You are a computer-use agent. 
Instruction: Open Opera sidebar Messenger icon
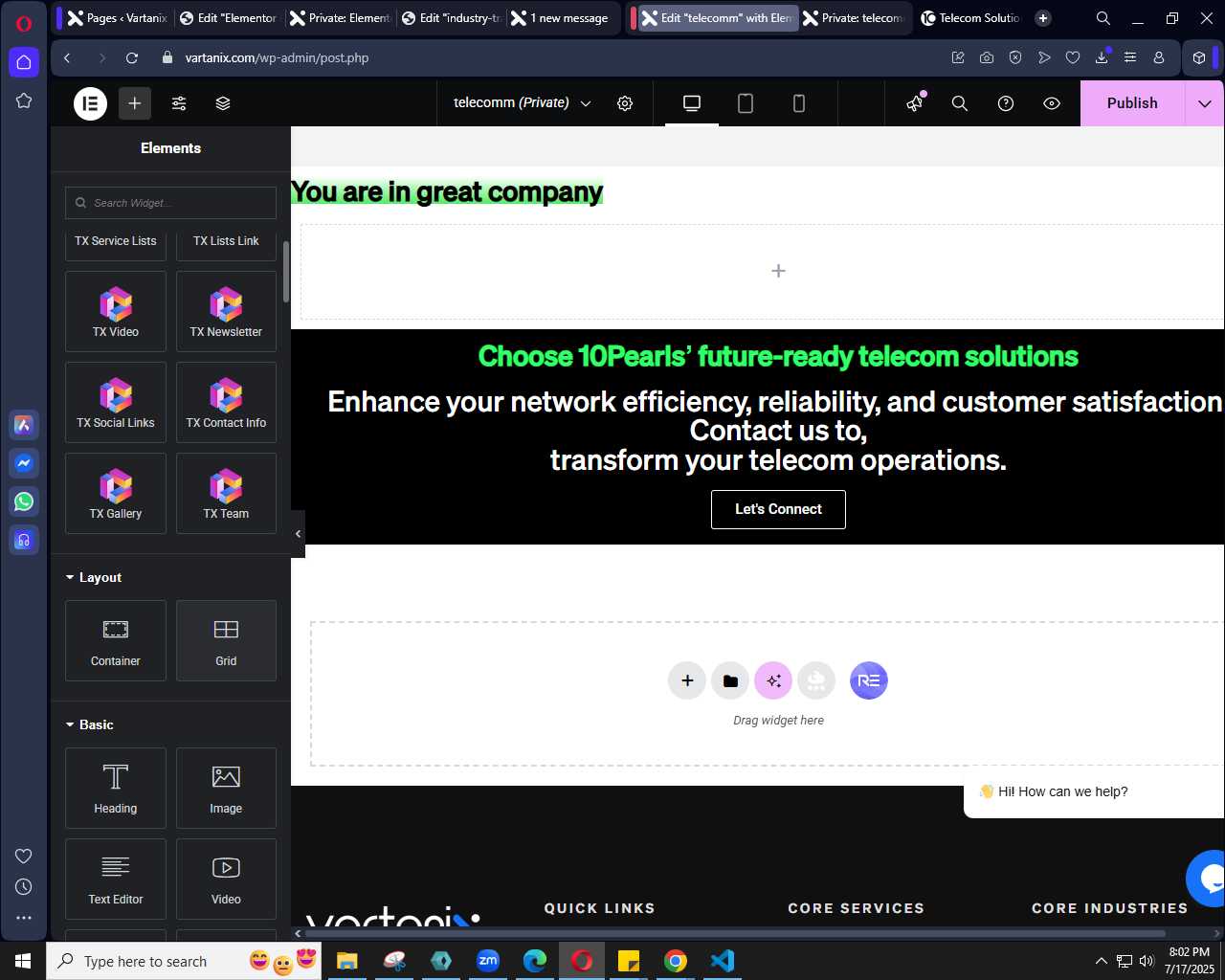click(24, 462)
